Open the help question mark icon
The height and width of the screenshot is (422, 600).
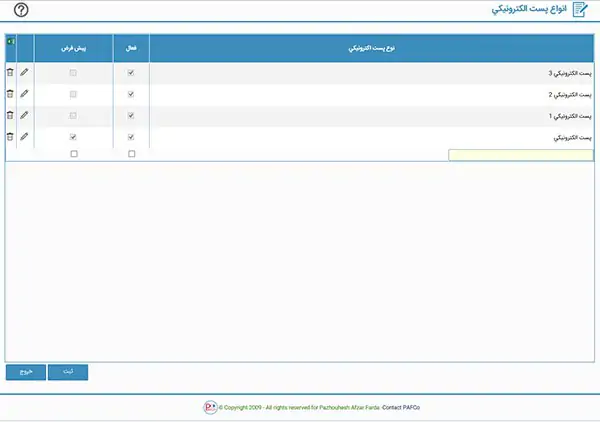point(21,10)
